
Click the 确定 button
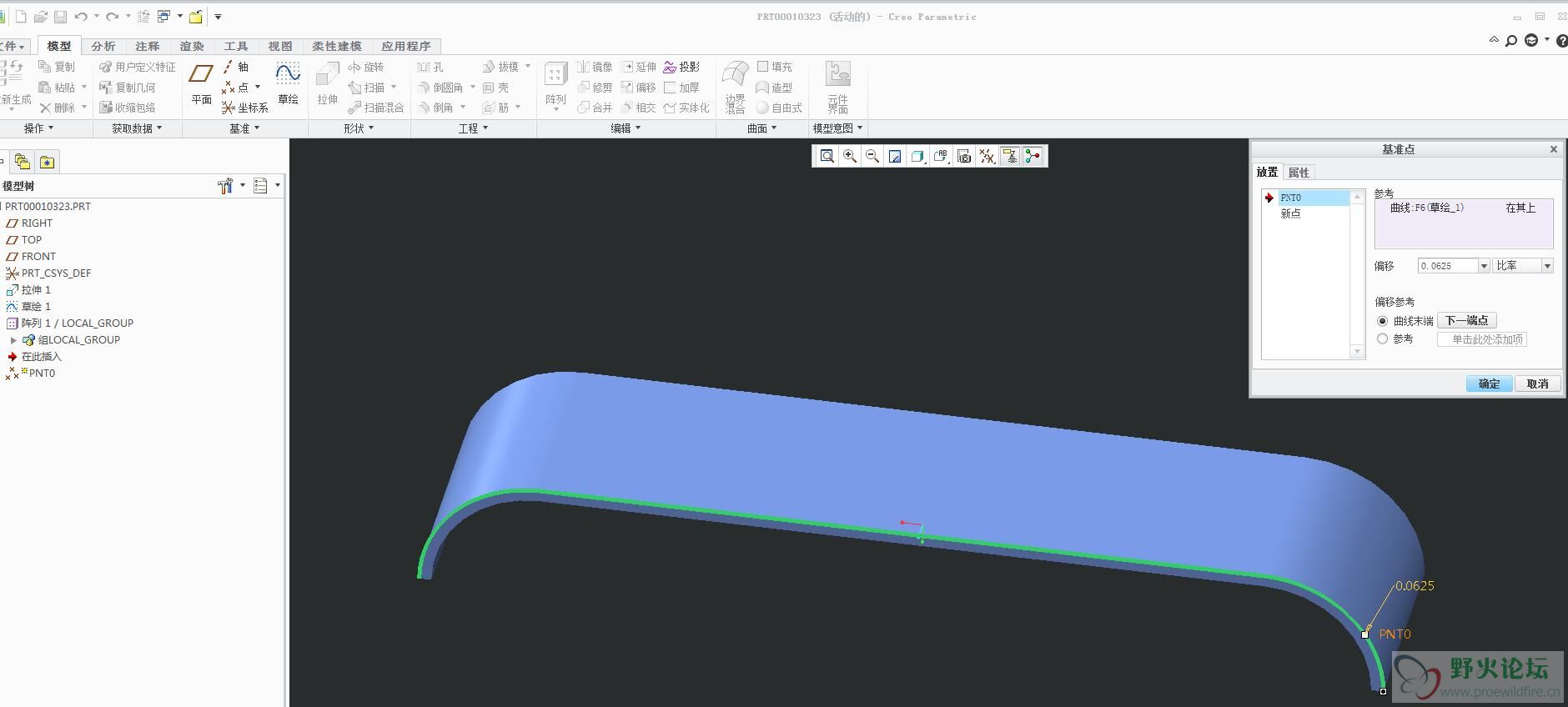(x=1489, y=384)
